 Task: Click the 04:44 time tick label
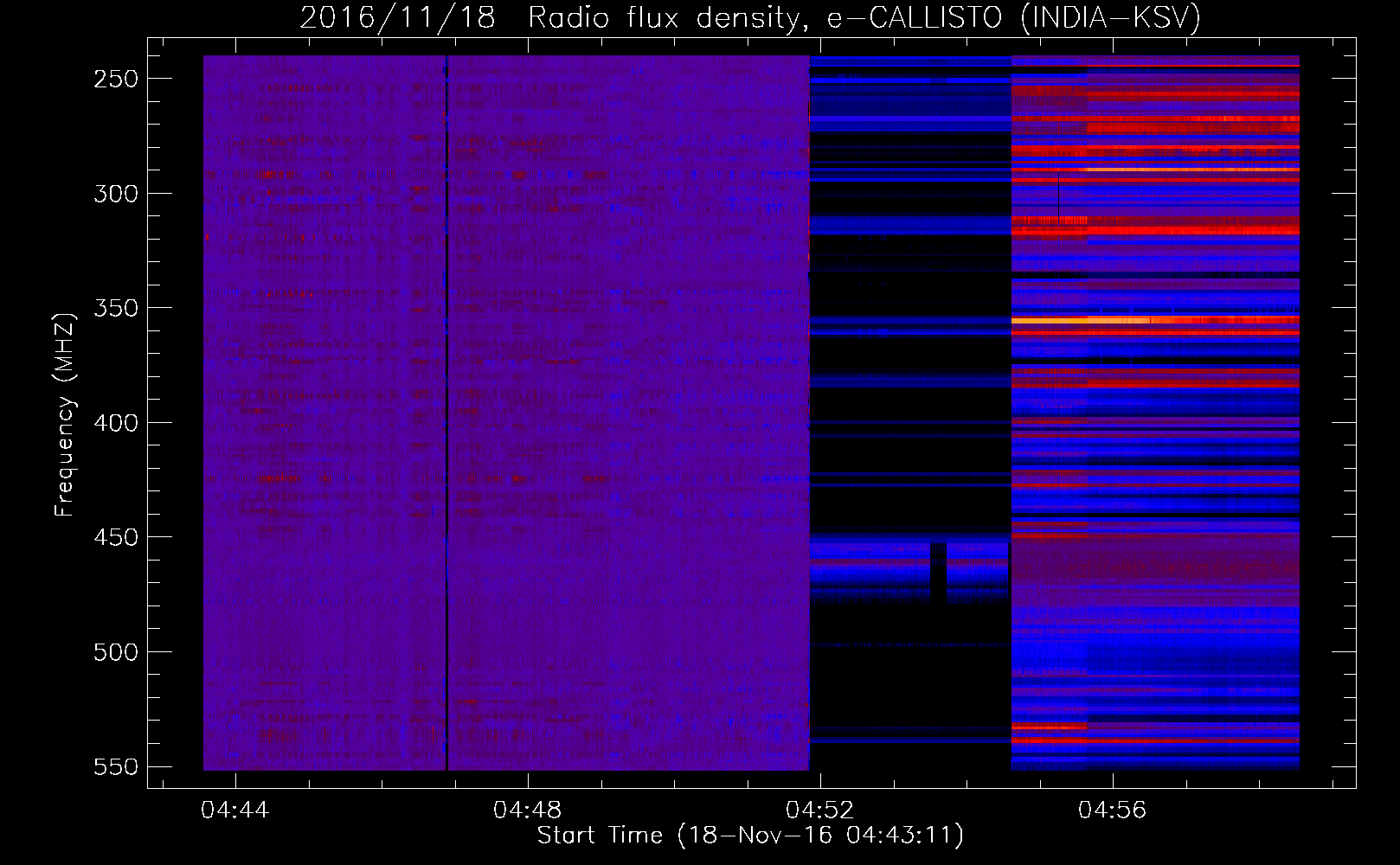[x=234, y=810]
